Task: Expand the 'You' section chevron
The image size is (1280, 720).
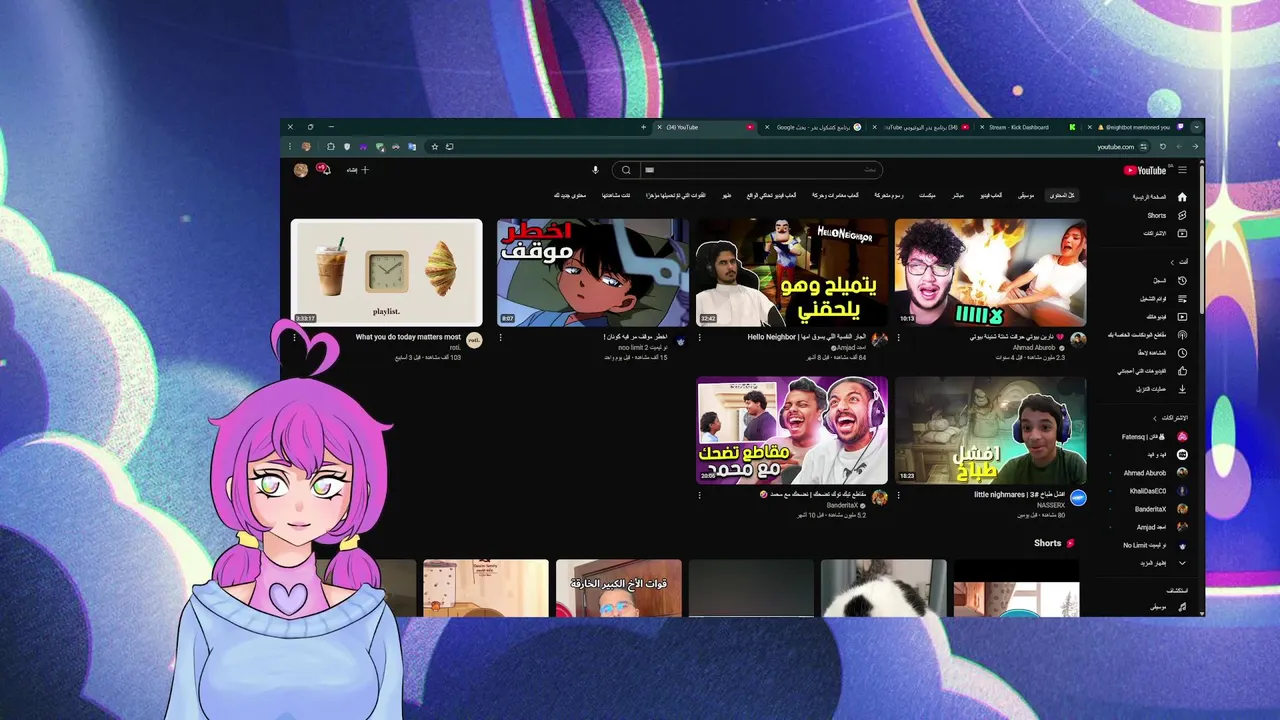Action: click(x=1172, y=262)
